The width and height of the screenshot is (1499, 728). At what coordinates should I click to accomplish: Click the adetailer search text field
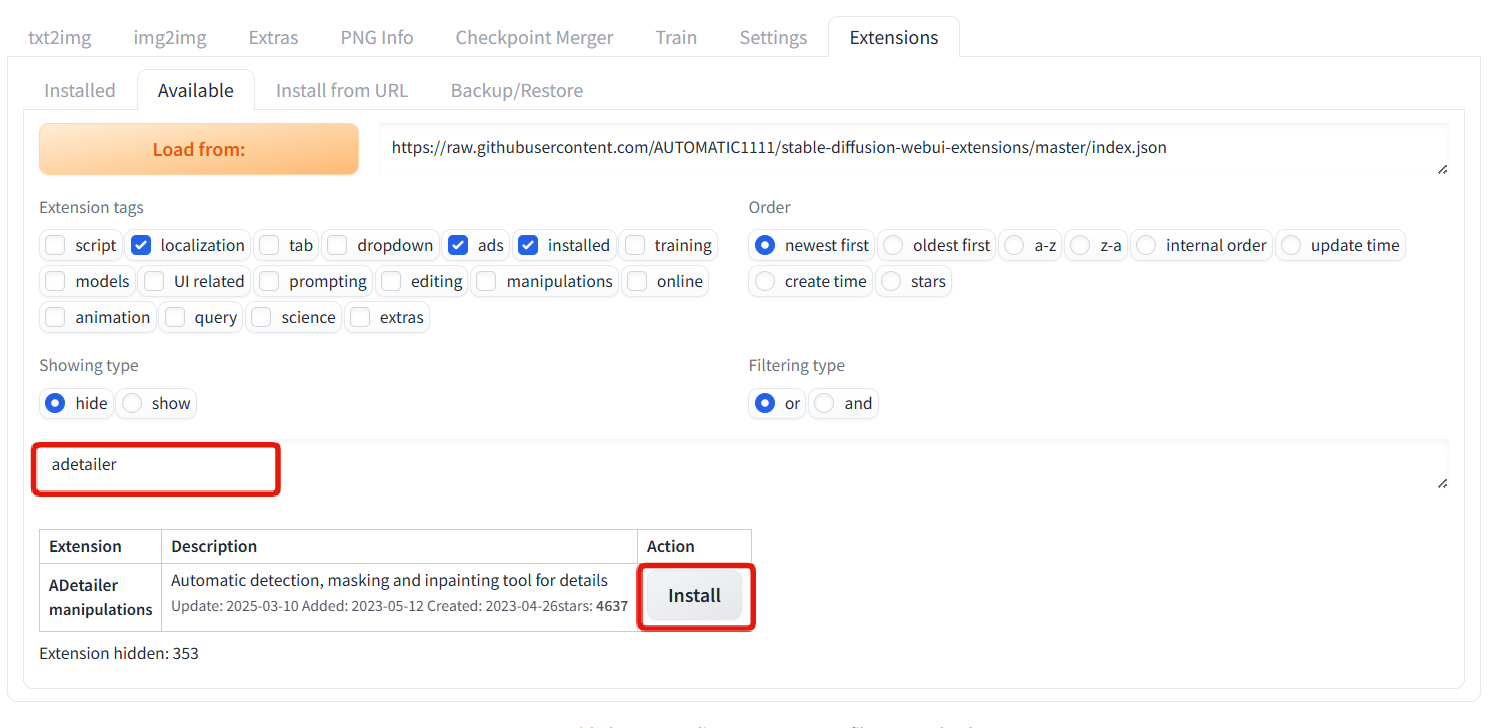pos(156,466)
